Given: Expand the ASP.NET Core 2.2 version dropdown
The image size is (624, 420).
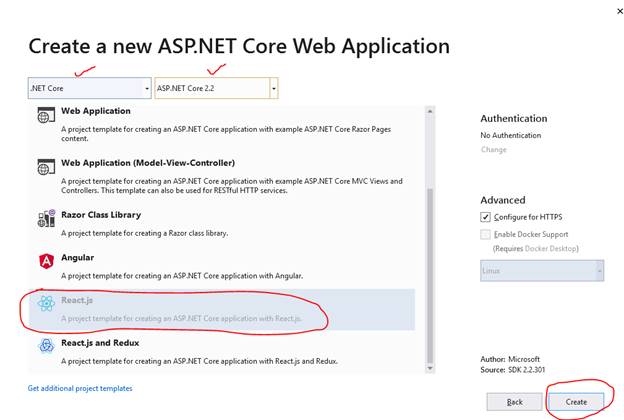Looking at the screenshot, I should pos(216,88).
